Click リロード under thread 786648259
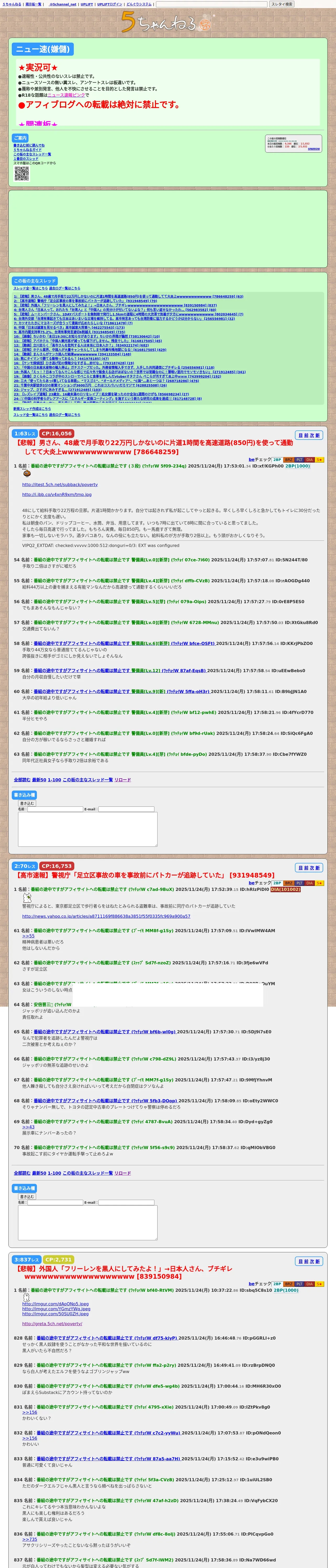The width and height of the screenshot is (336, 1568). (x=122, y=780)
